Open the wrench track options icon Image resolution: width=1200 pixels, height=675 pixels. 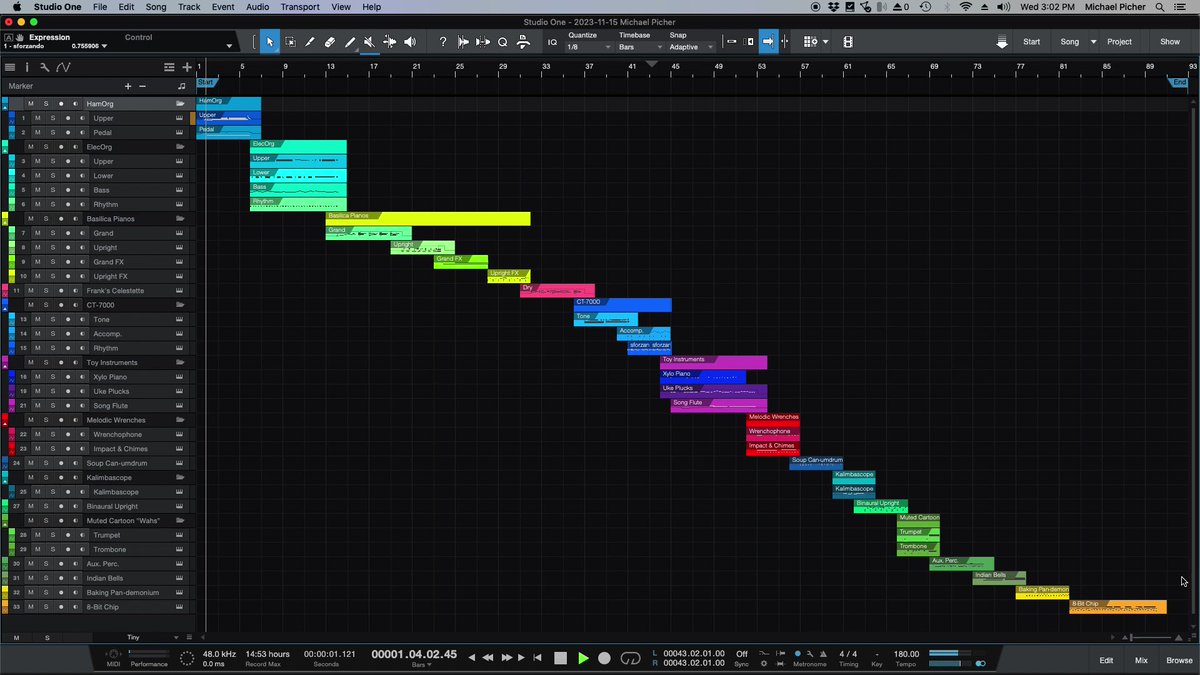(44, 67)
